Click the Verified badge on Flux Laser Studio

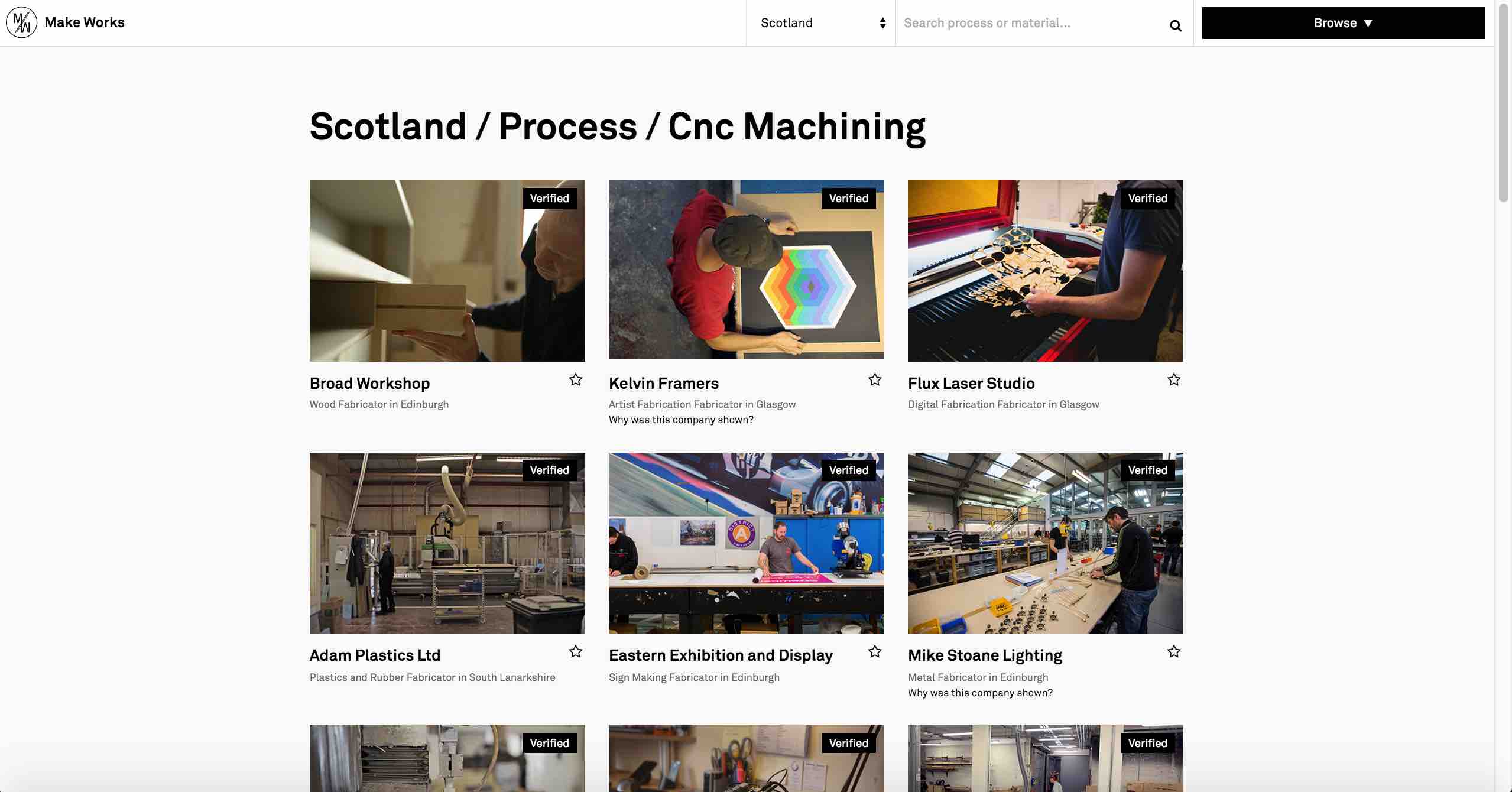coord(1148,198)
